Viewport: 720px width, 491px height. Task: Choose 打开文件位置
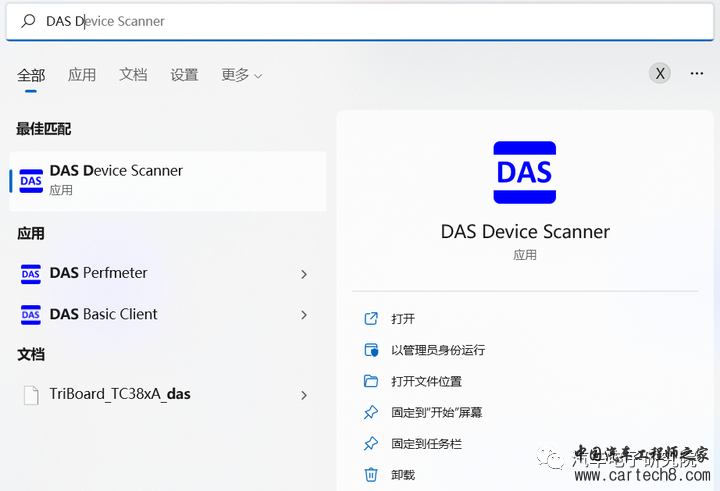(426, 381)
